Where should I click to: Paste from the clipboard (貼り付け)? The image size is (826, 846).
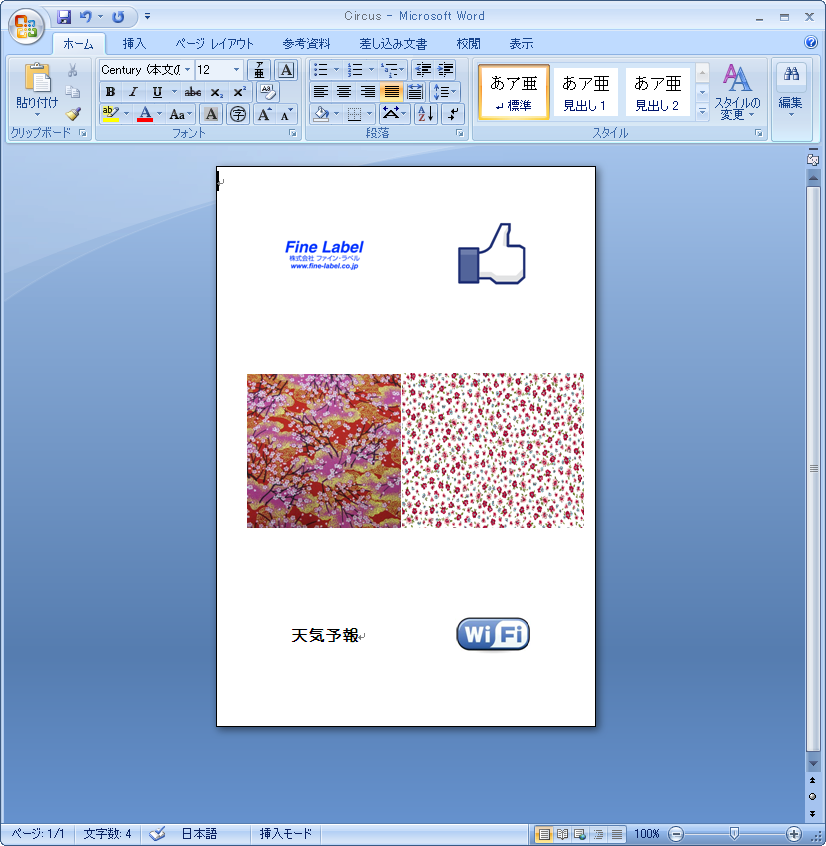[37, 90]
